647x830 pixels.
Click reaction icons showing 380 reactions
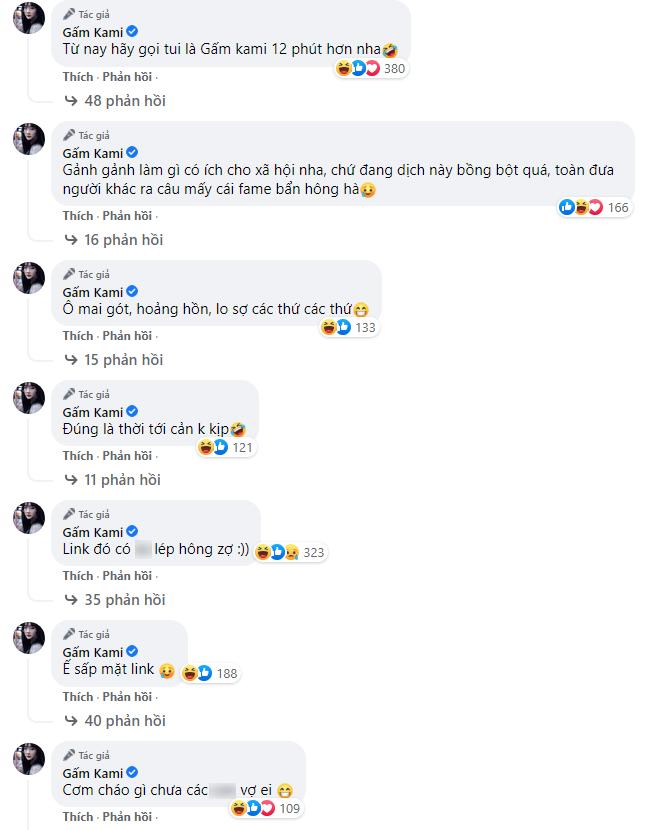click(357, 69)
